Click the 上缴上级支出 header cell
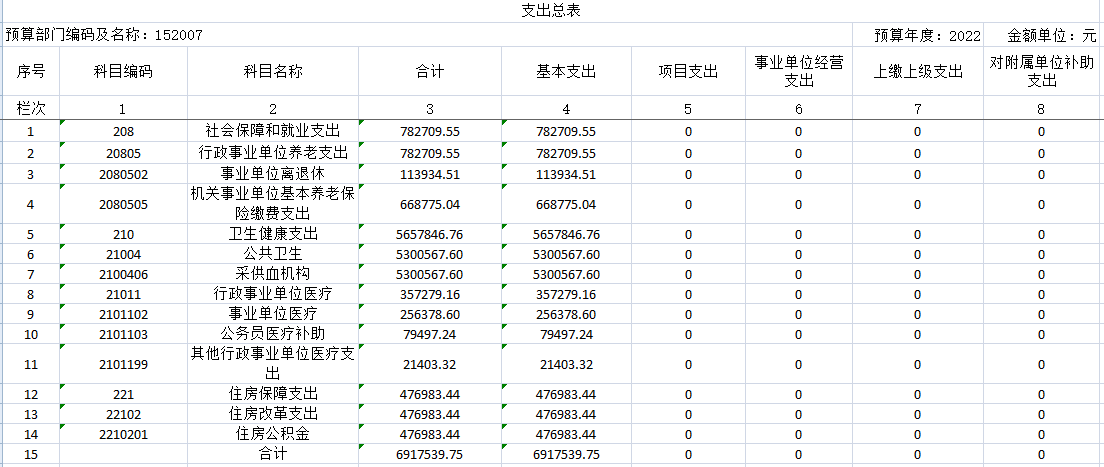This screenshot has width=1104, height=467. [917, 71]
